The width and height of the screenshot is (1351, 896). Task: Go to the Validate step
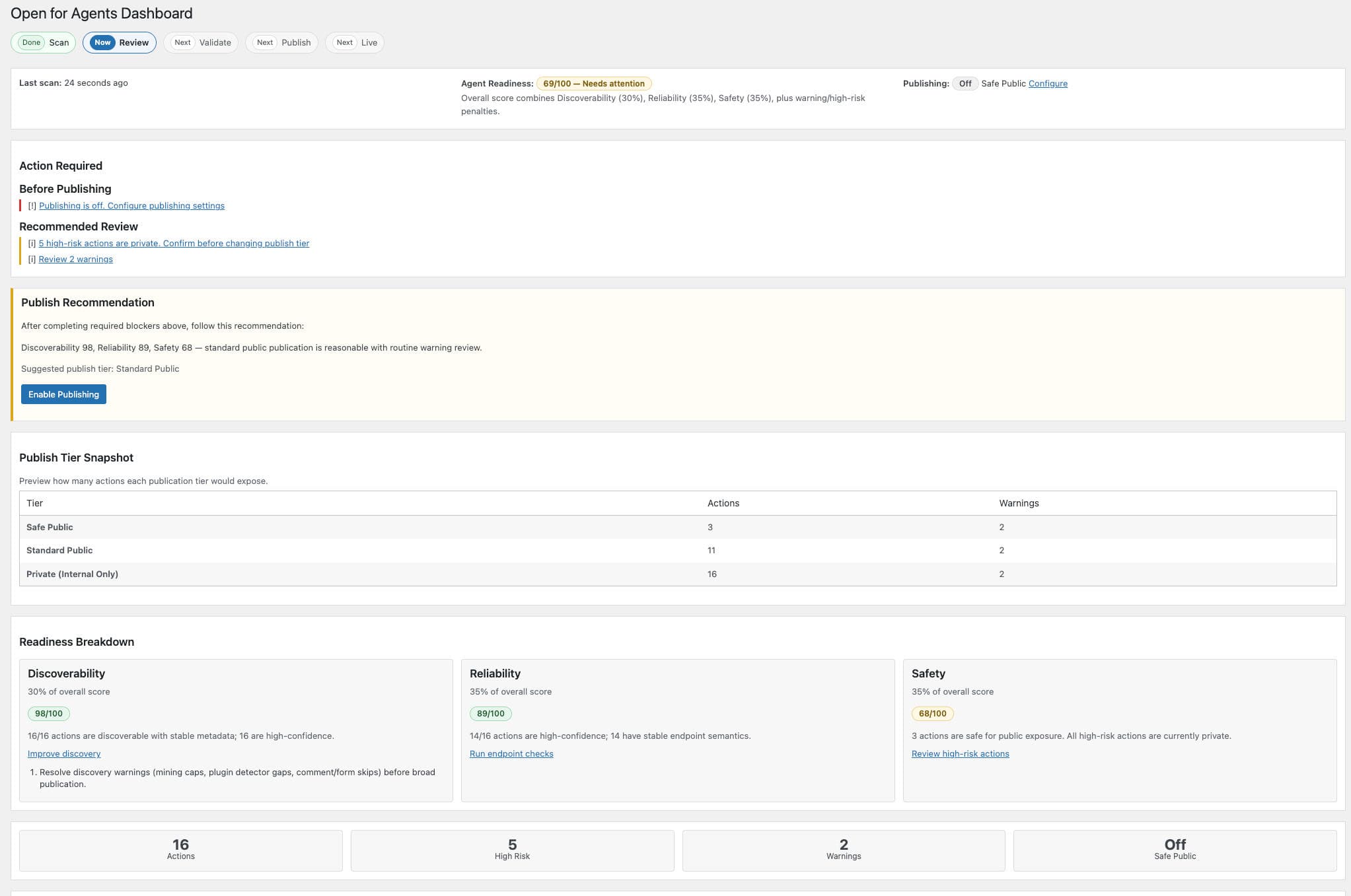[x=201, y=42]
